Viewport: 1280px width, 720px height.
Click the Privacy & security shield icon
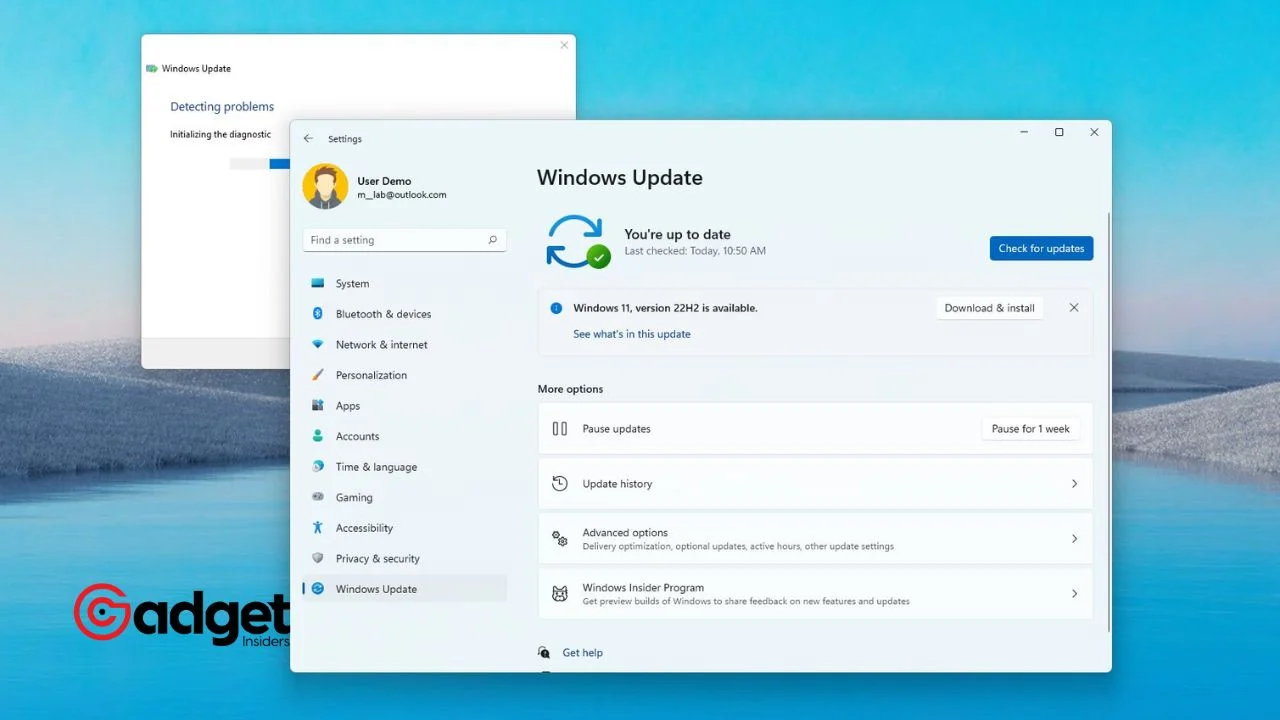318,558
